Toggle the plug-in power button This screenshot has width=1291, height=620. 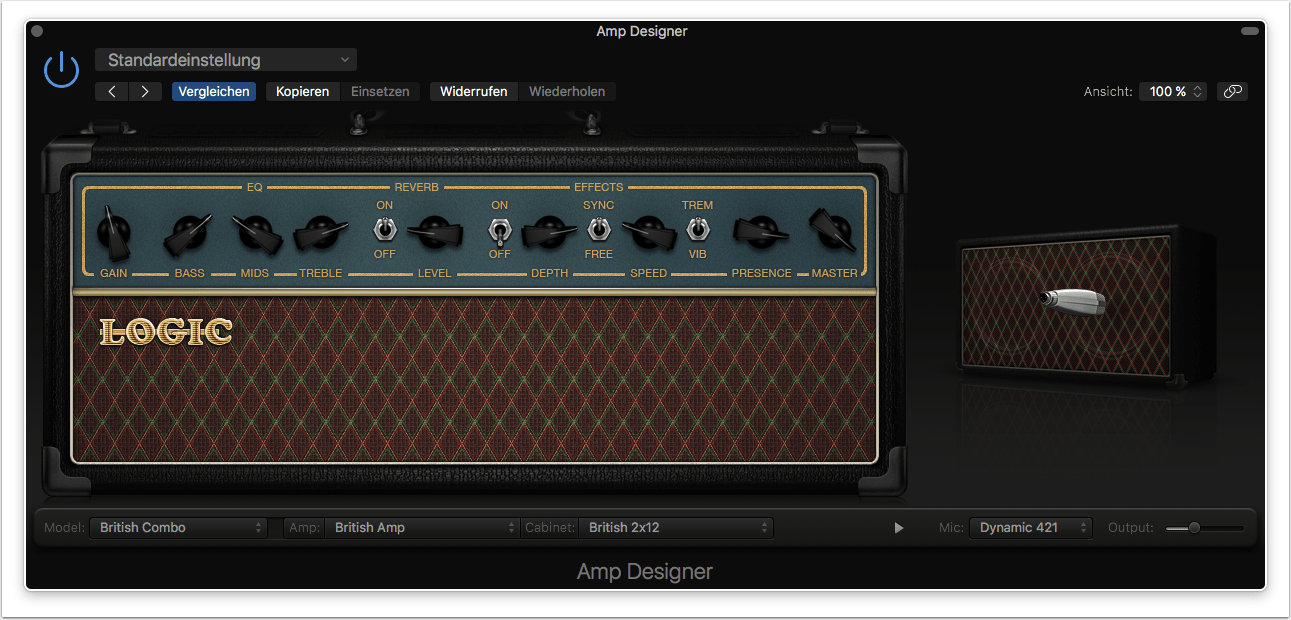click(x=61, y=70)
